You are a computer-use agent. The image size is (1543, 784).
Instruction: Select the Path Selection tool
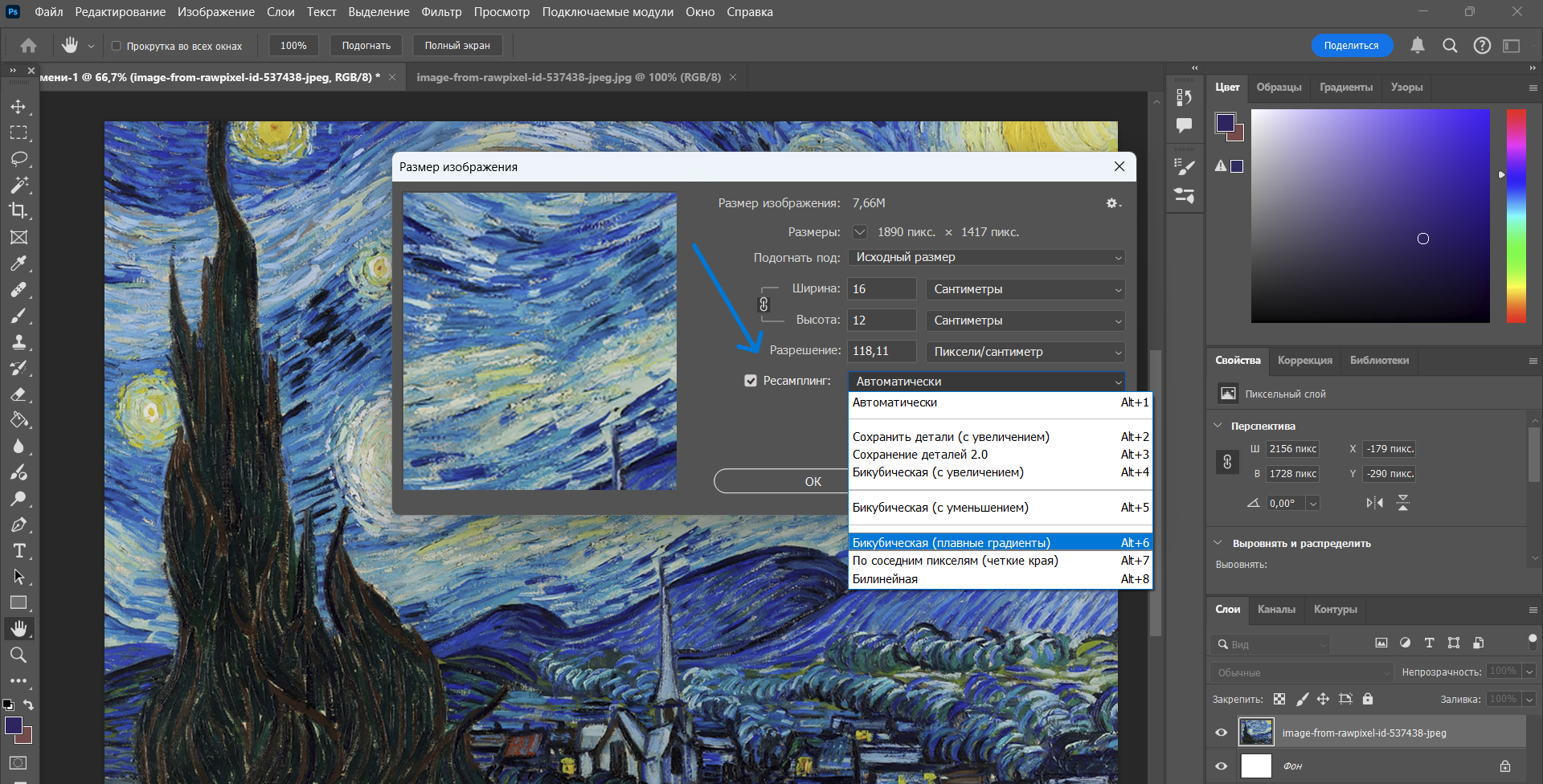(x=18, y=577)
